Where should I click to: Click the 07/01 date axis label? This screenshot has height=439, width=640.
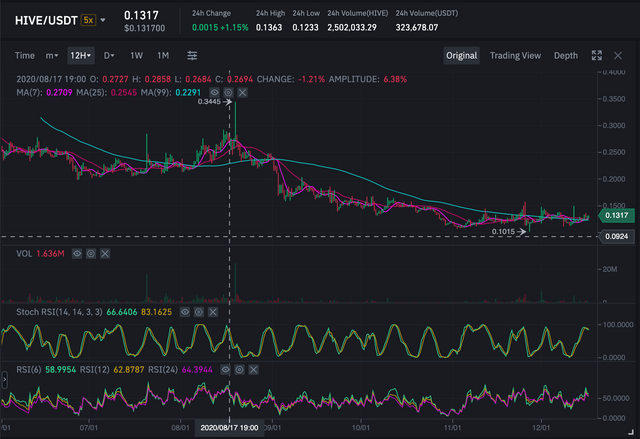click(89, 428)
